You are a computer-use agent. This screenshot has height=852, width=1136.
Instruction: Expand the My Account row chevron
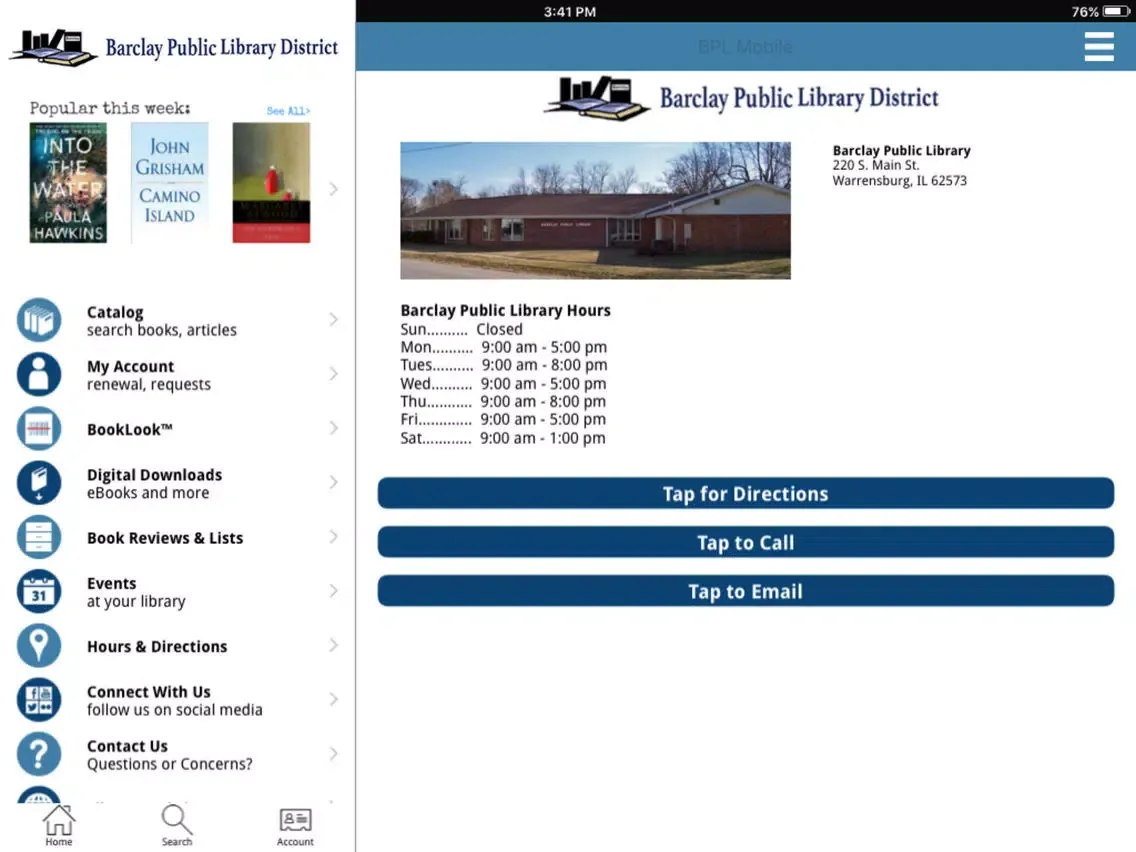(333, 374)
